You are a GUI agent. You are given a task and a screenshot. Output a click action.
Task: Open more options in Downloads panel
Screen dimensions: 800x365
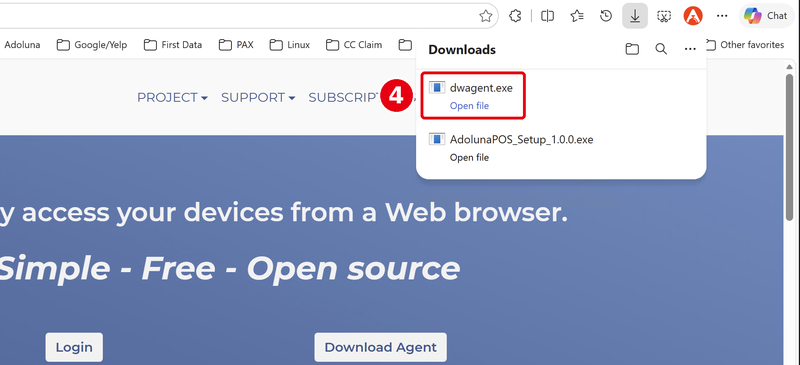click(x=690, y=49)
